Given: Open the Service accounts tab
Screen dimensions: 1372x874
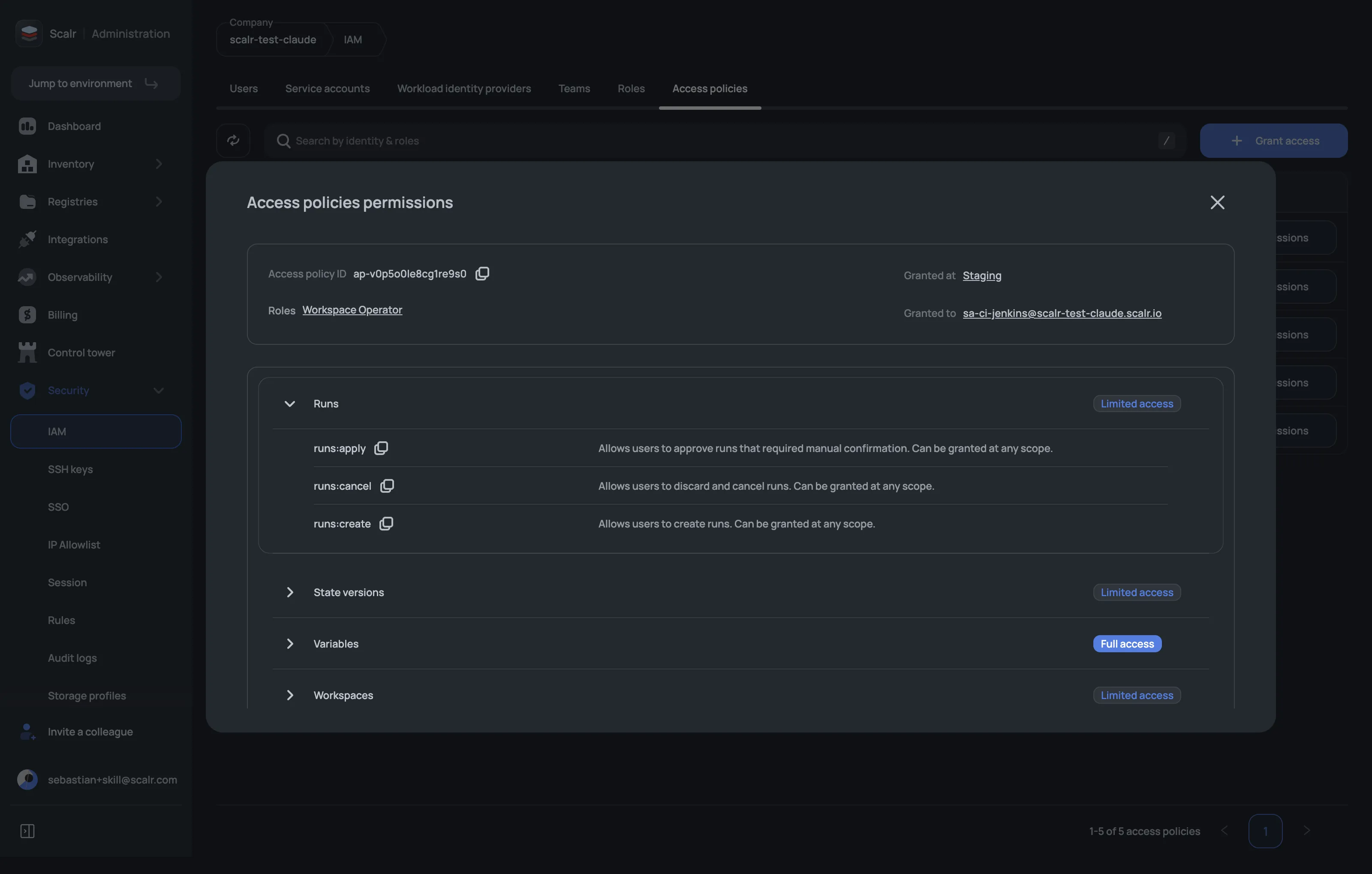Looking at the screenshot, I should pos(327,88).
